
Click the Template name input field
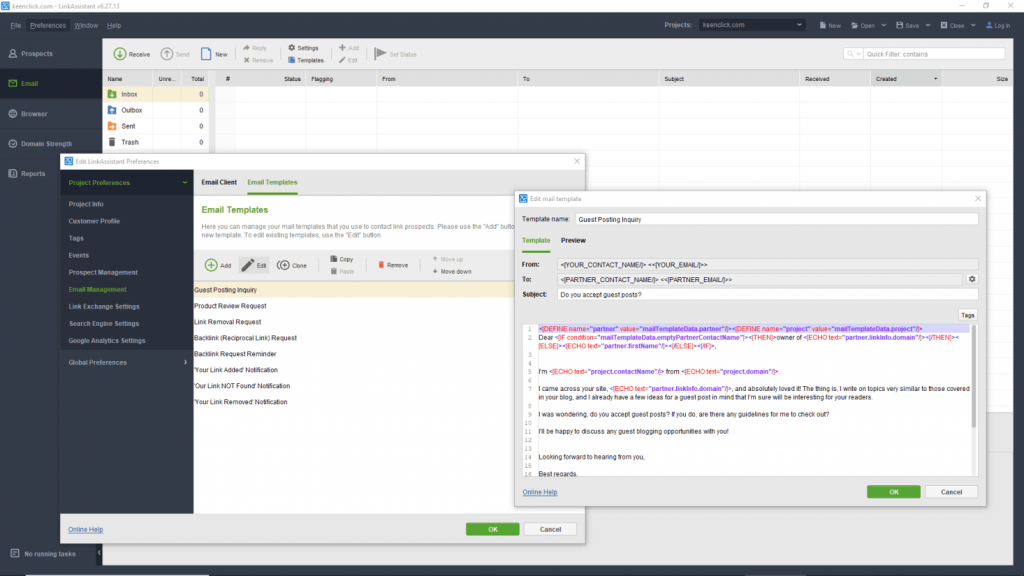pos(776,219)
